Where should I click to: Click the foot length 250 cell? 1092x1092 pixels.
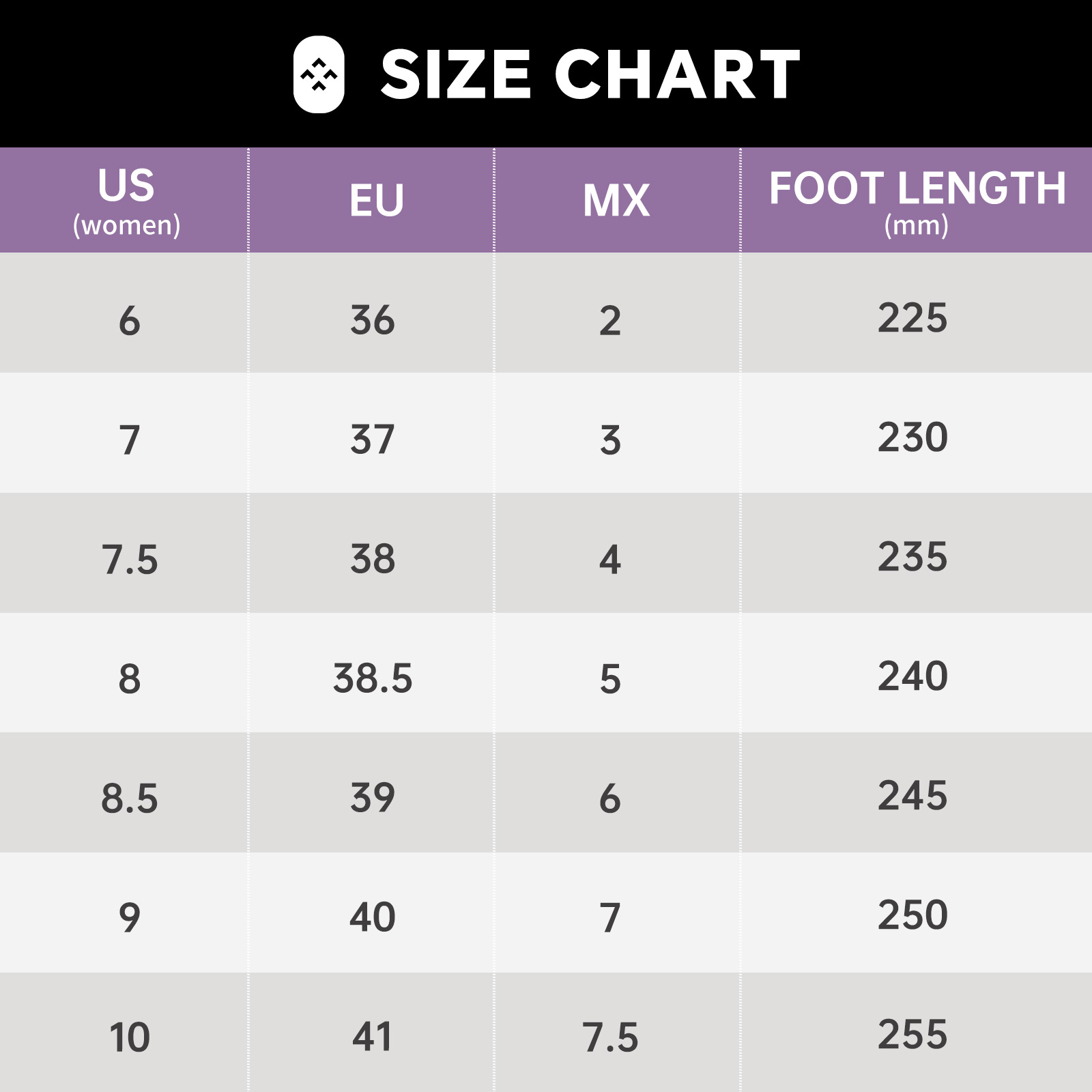917,913
